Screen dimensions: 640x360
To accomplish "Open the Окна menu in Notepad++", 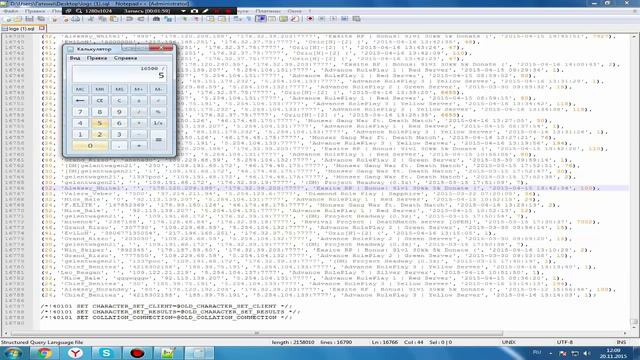I will click(x=294, y=11).
